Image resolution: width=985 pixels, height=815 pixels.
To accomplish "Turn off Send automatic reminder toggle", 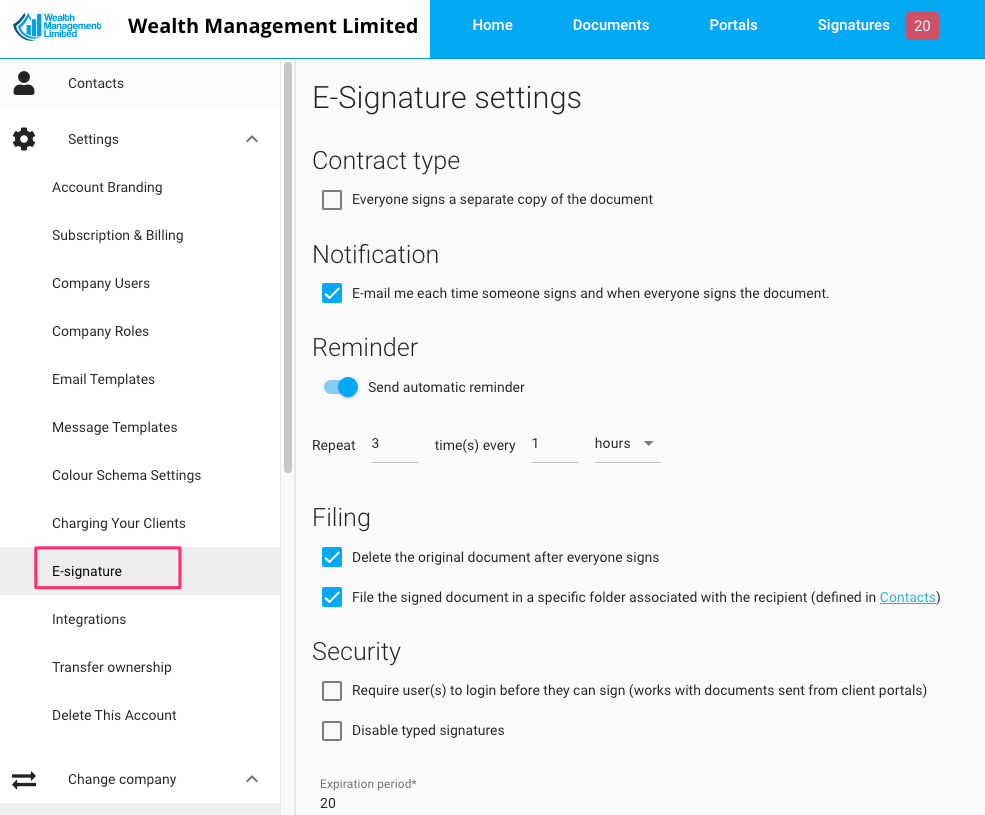I will [x=341, y=387].
